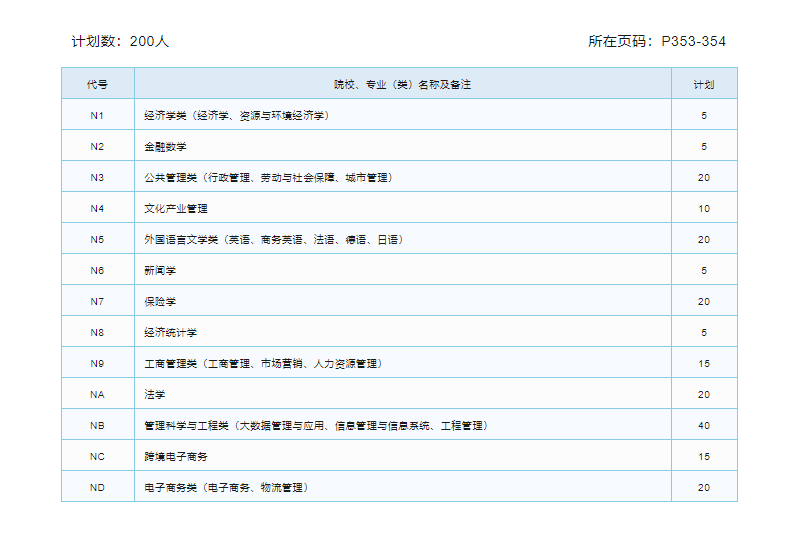The width and height of the screenshot is (799, 537).
Task: Select the N7 code cell
Action: tap(97, 302)
